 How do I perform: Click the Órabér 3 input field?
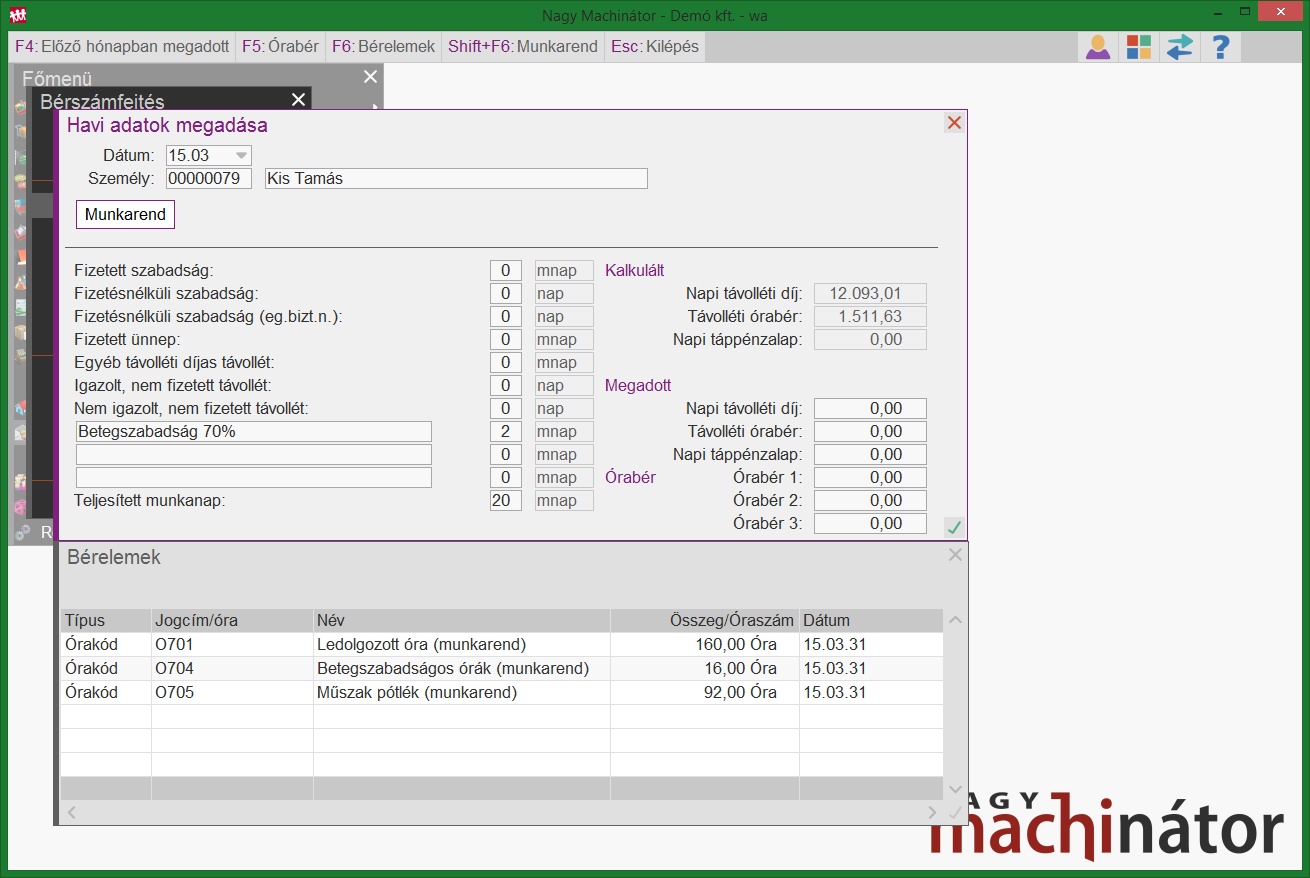point(870,523)
